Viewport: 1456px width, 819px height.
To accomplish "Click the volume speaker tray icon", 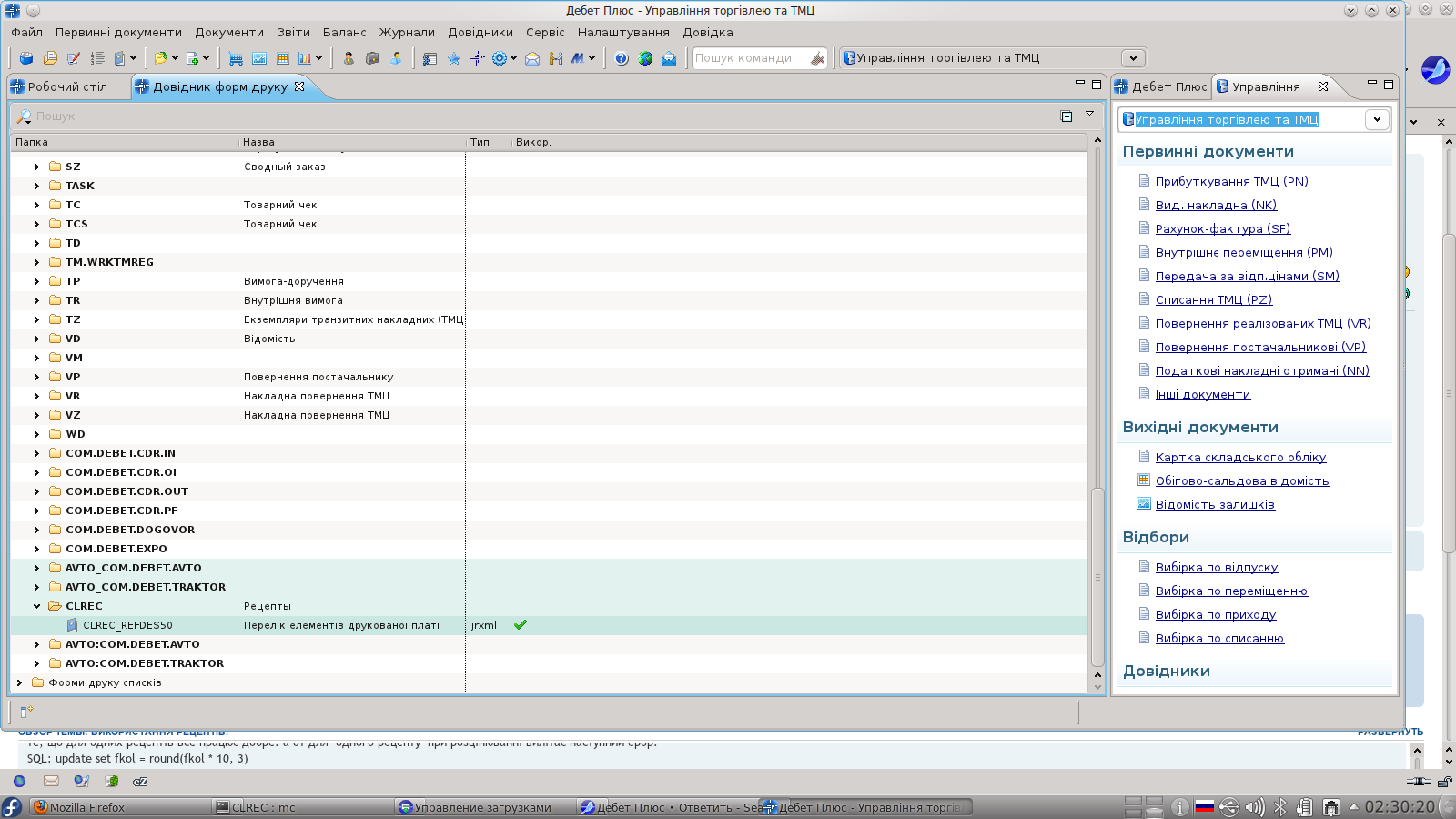I will (1254, 807).
